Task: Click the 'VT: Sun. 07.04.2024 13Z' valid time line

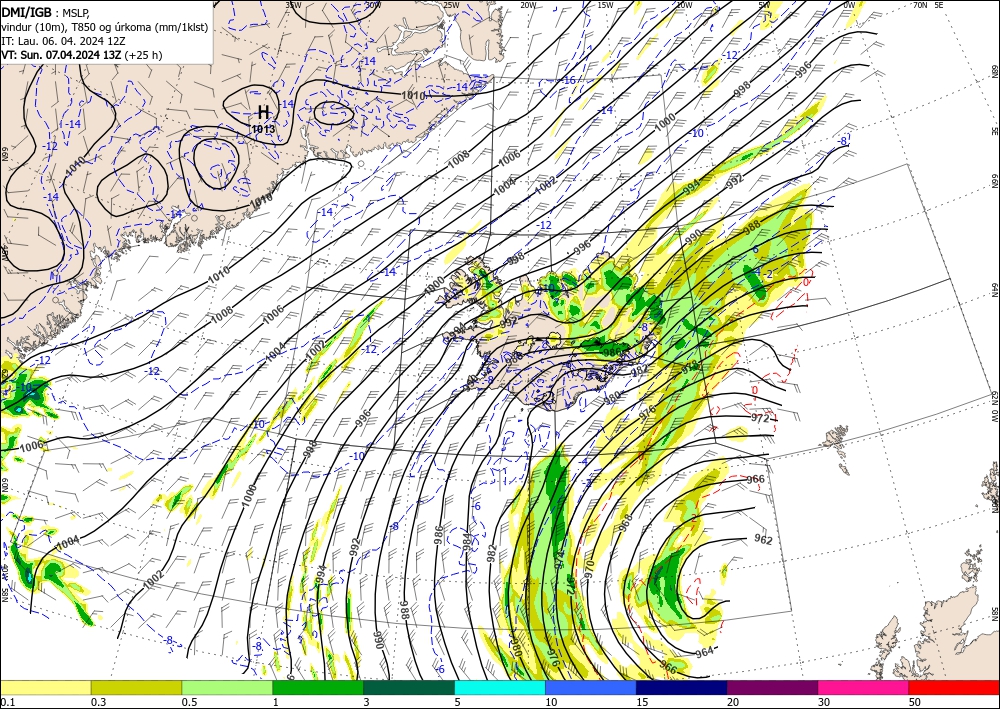Action: click(x=61, y=55)
